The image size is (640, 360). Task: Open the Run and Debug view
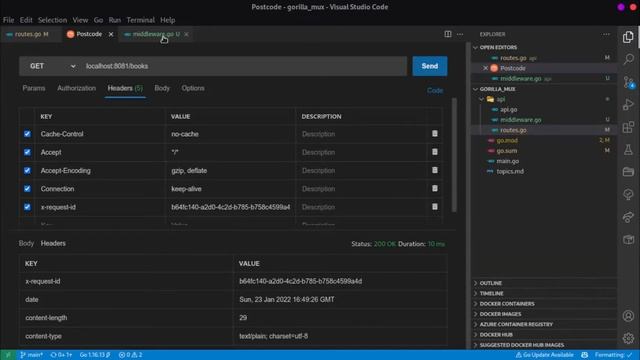[x=628, y=104]
